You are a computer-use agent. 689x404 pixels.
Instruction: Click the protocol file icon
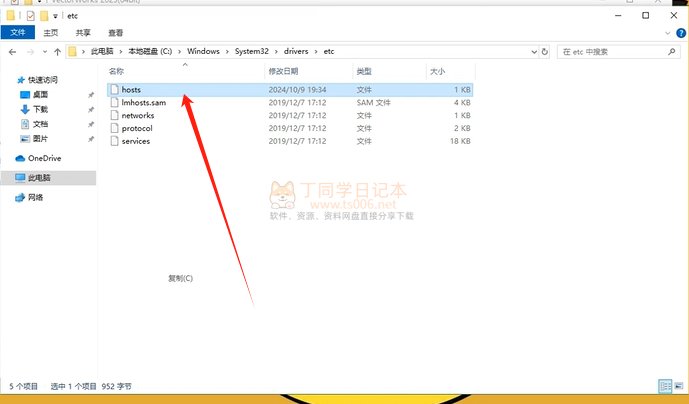pos(114,128)
